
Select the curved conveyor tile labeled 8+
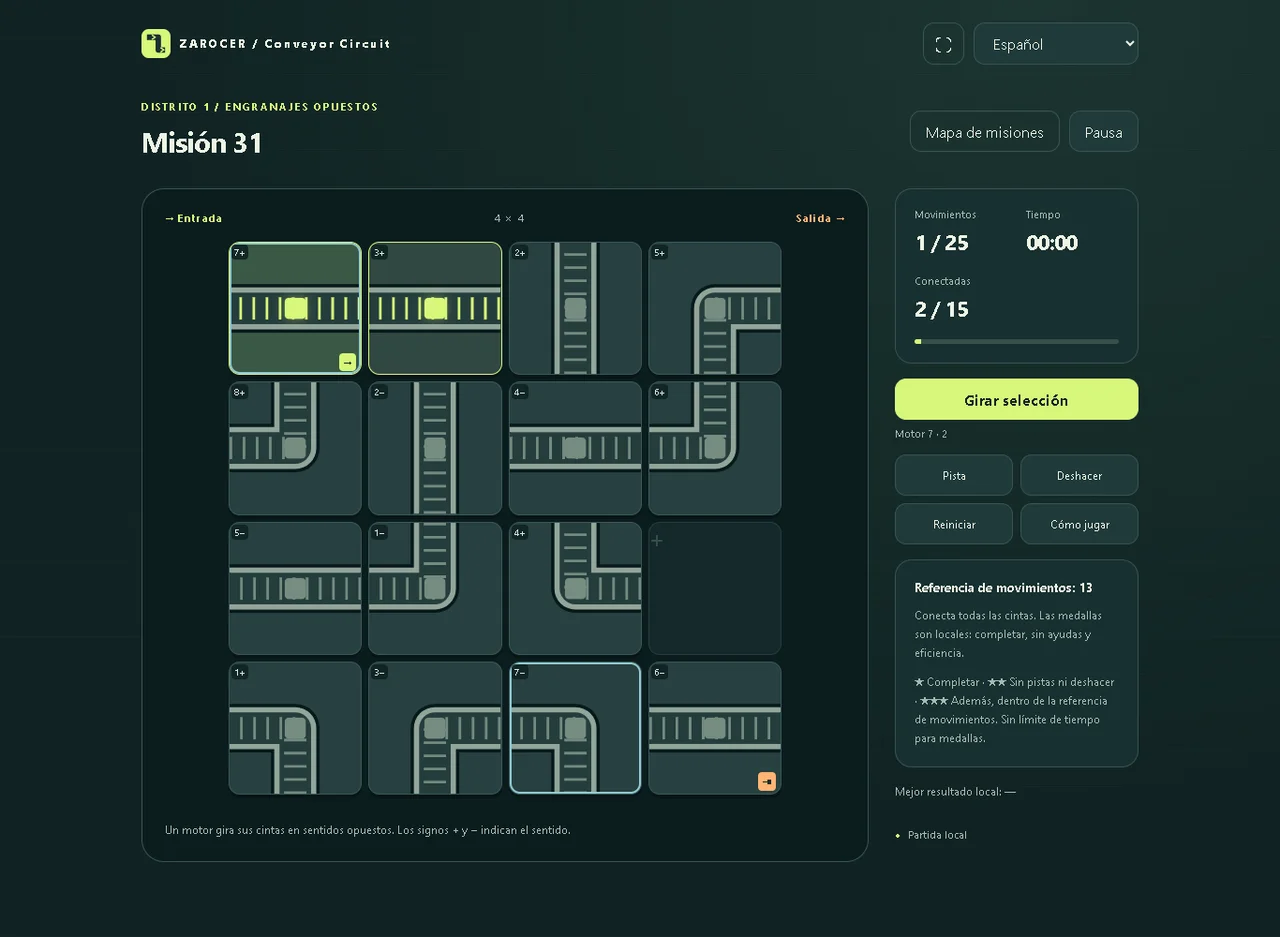[295, 448]
